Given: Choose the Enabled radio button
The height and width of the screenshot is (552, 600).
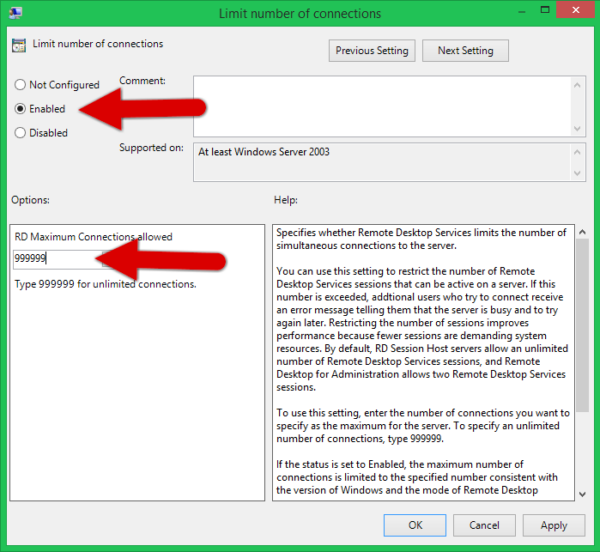Looking at the screenshot, I should (21, 108).
